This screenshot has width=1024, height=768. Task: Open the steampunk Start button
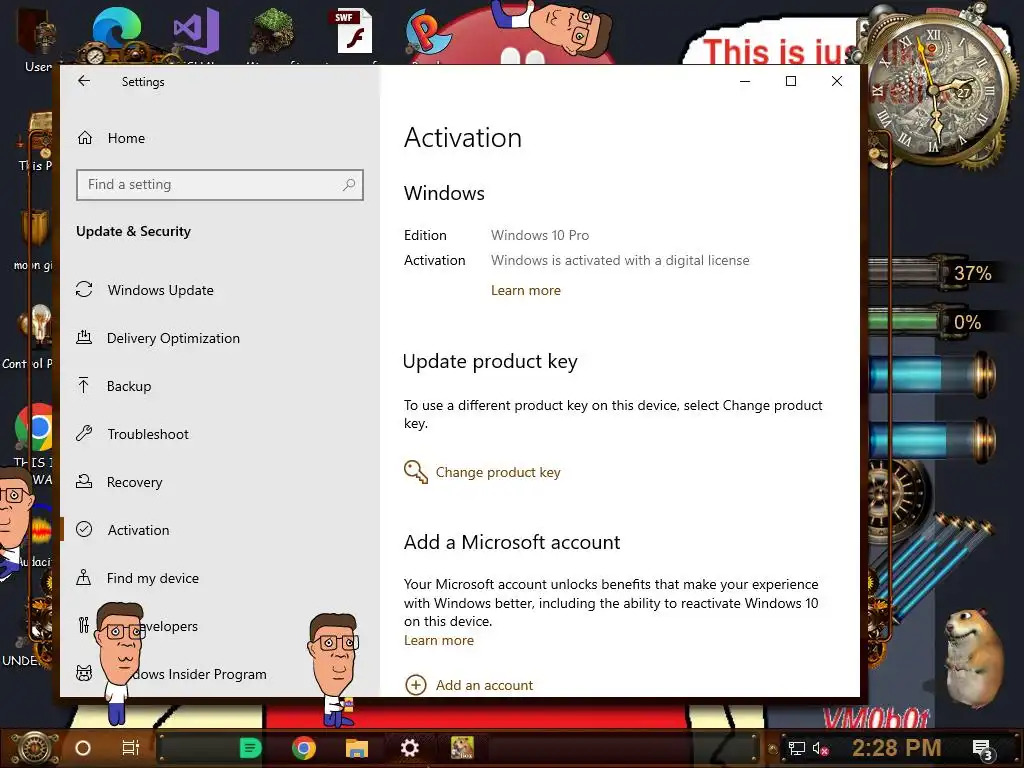point(34,748)
